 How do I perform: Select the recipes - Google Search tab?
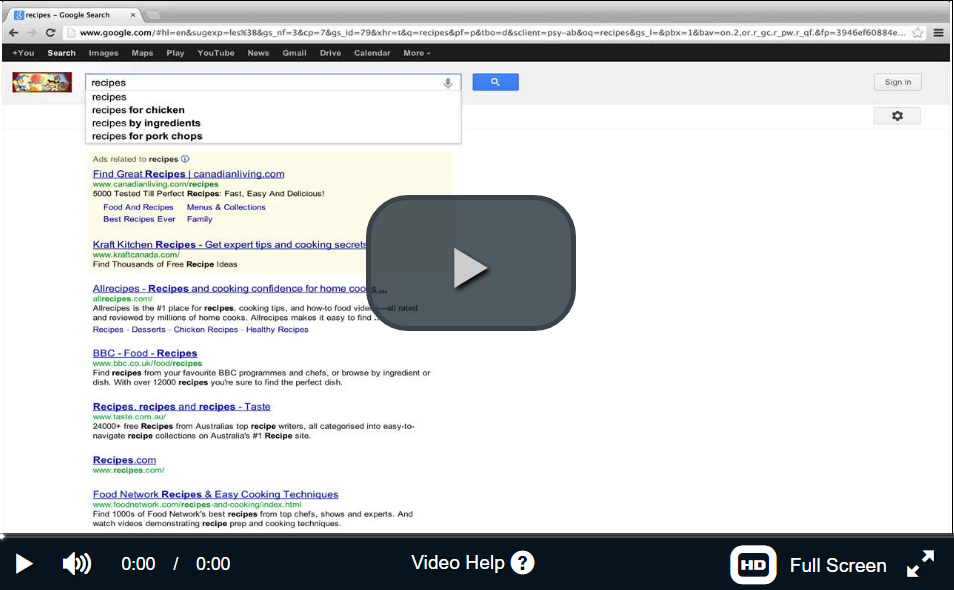point(72,15)
